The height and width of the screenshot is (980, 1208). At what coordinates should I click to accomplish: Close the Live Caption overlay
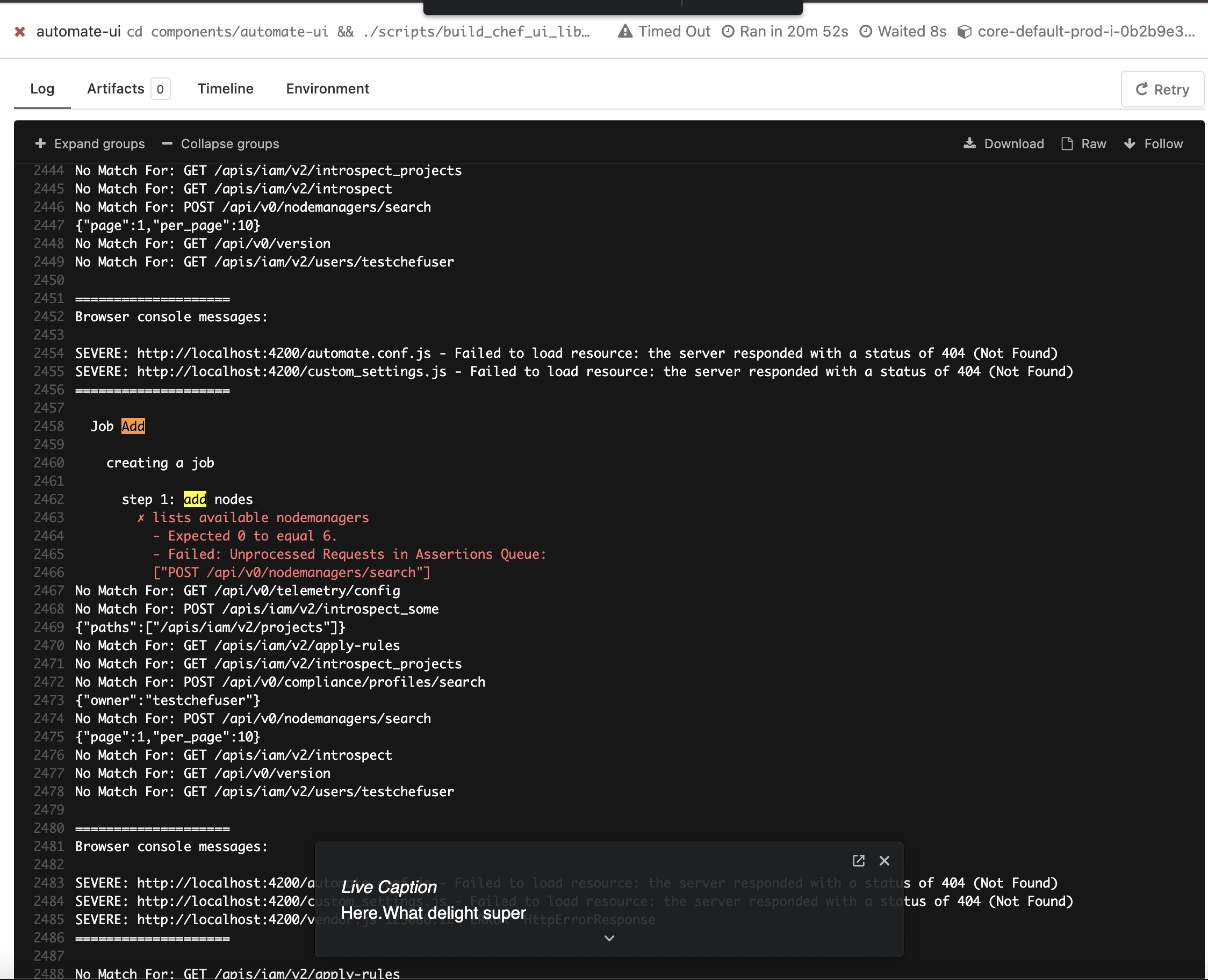coord(884,860)
